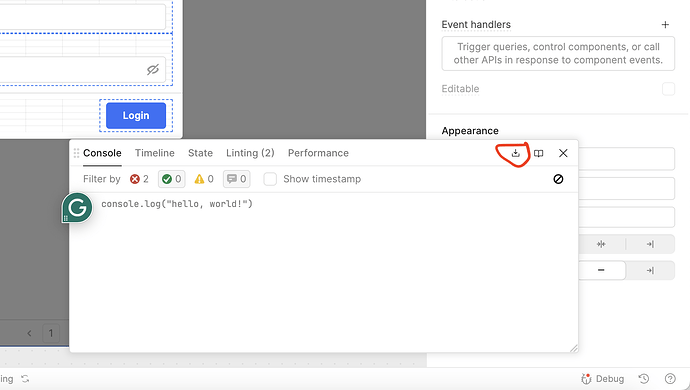Toggle the error filter showing 2
The image size is (690, 390).
click(139, 179)
